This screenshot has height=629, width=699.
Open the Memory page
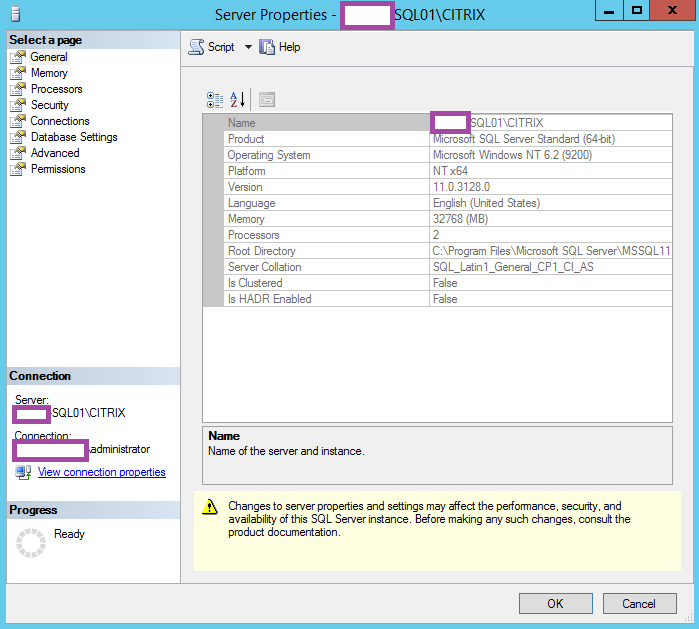(x=49, y=73)
